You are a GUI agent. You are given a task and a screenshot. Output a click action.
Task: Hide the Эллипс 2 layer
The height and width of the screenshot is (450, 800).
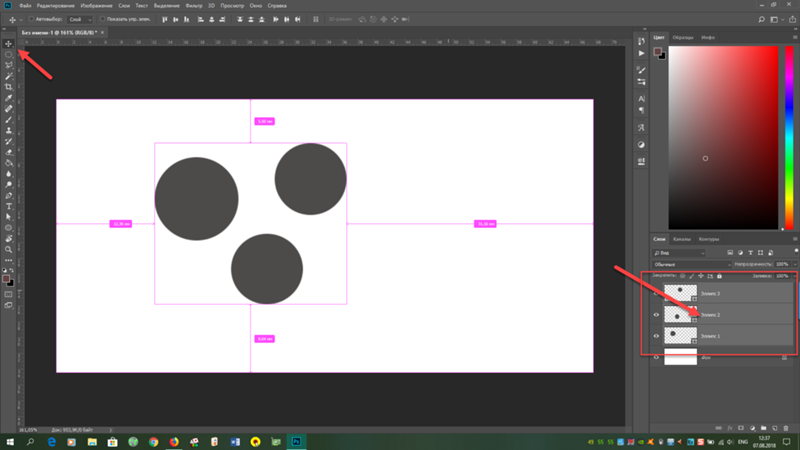coord(656,315)
